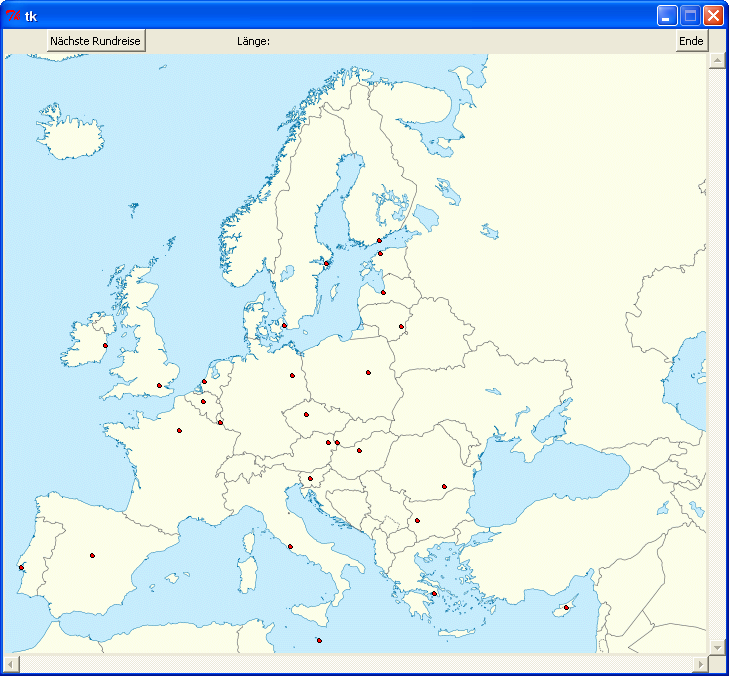
Task: Select the Paris red dot in France
Action: point(179,431)
